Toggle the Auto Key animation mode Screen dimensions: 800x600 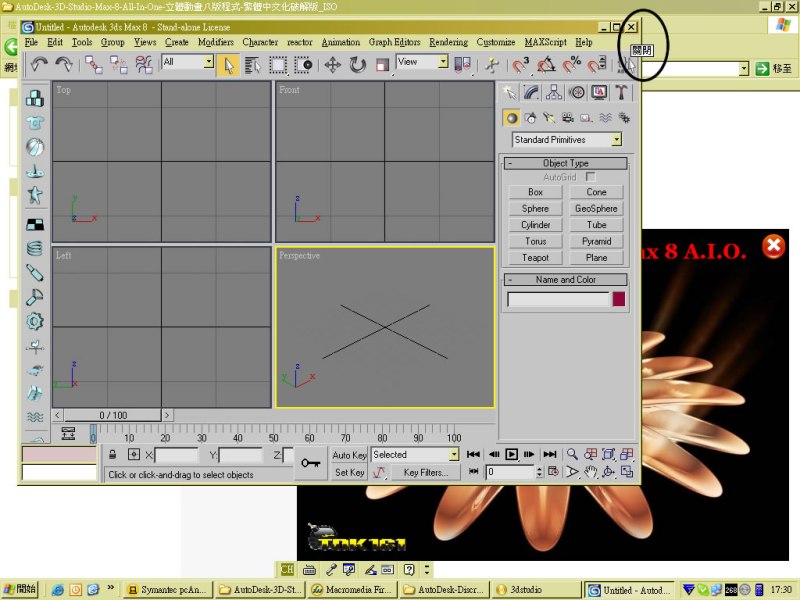349,455
